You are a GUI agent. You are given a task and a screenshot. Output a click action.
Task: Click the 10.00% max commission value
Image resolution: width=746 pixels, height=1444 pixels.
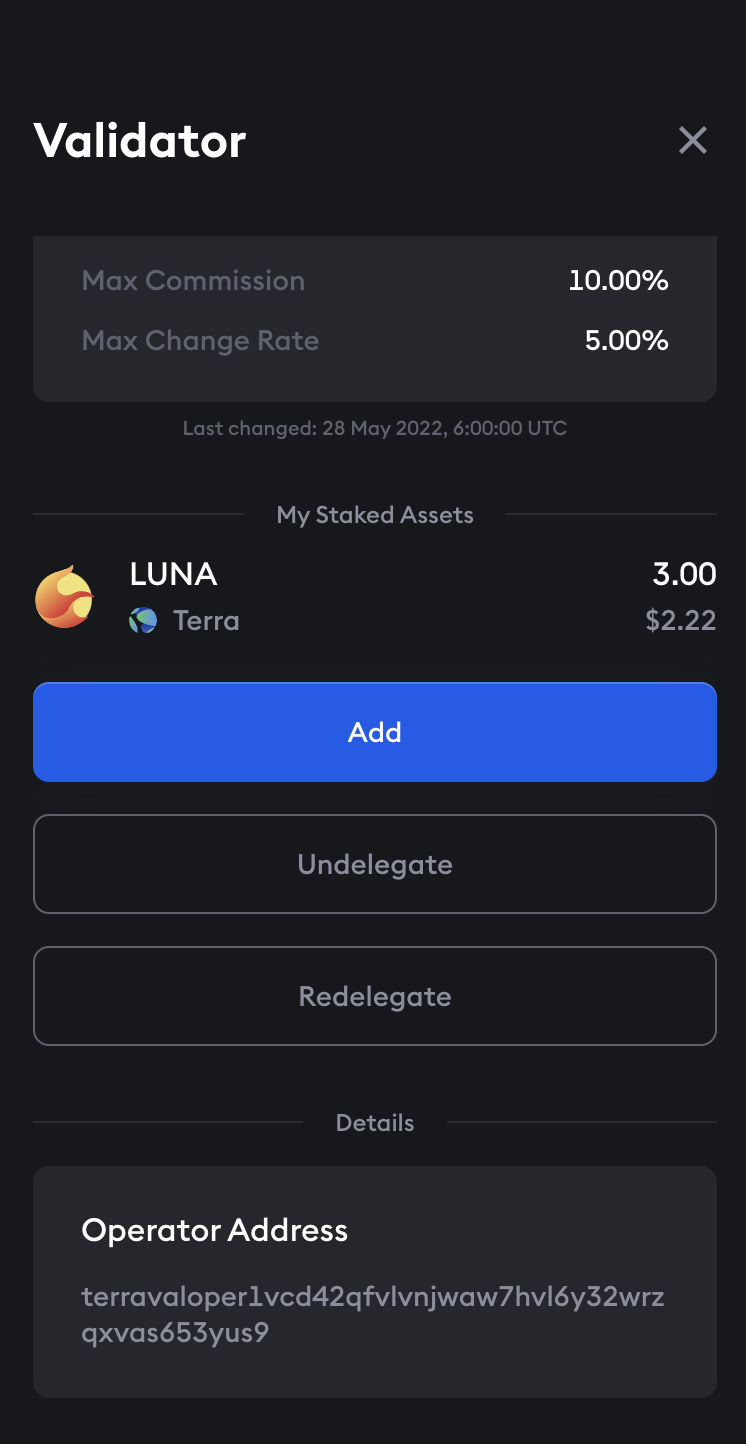(618, 280)
